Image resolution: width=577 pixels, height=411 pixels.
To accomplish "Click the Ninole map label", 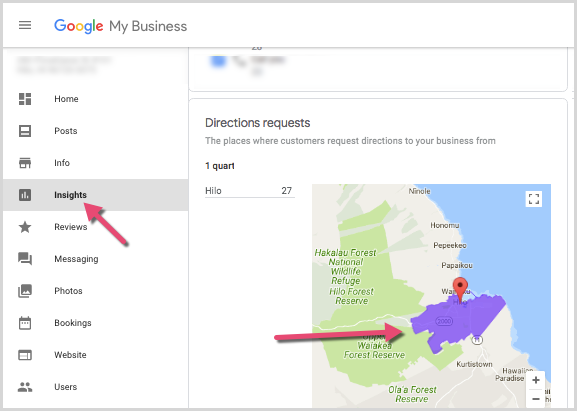I will [x=420, y=191].
